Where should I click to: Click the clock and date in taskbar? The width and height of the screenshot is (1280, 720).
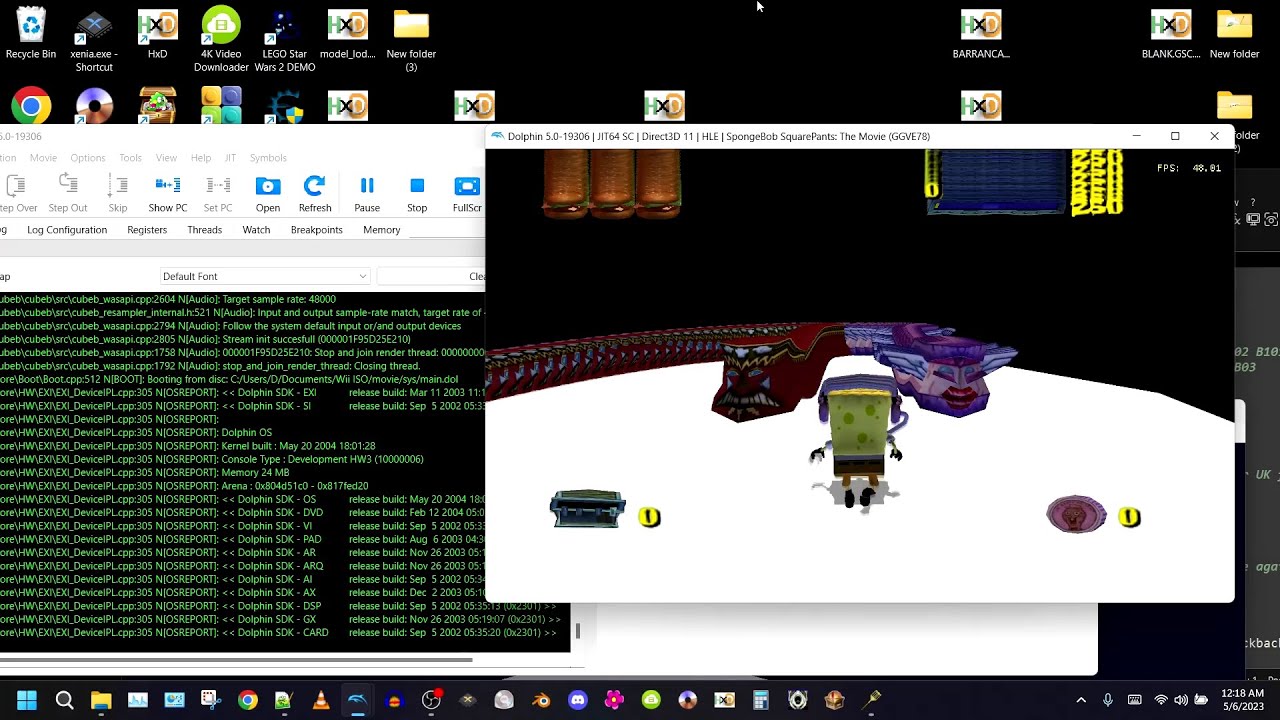(x=1243, y=700)
